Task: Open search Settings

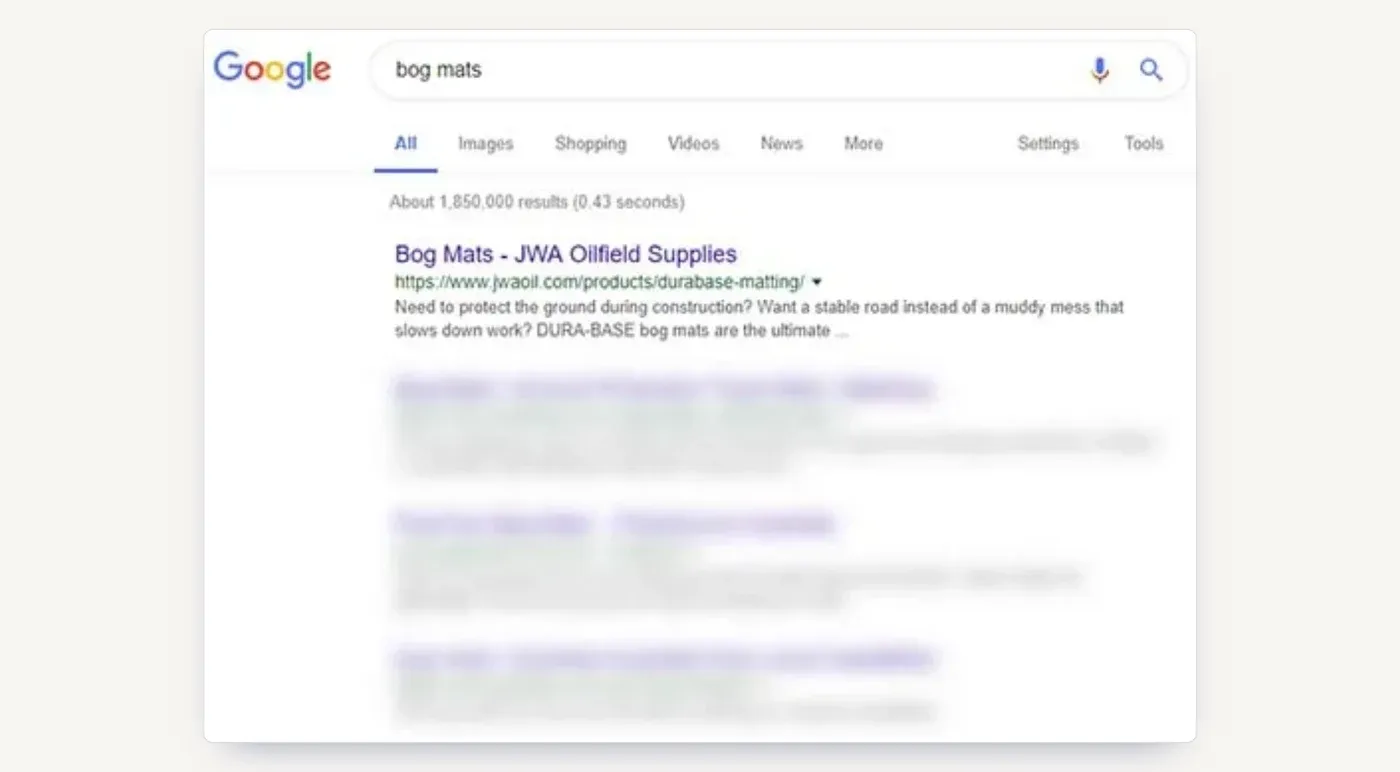Action: coord(1048,143)
